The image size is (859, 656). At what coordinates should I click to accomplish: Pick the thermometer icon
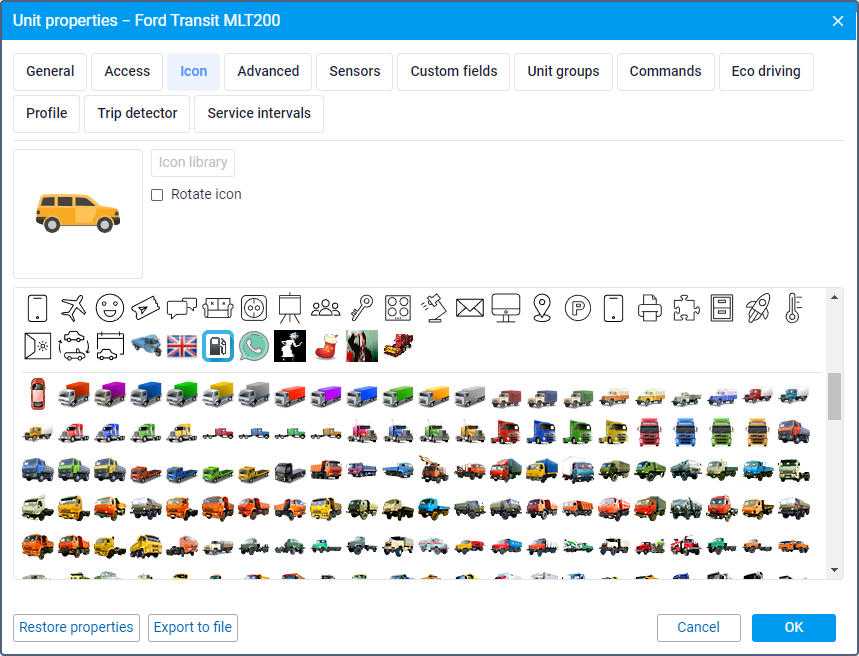coord(794,307)
